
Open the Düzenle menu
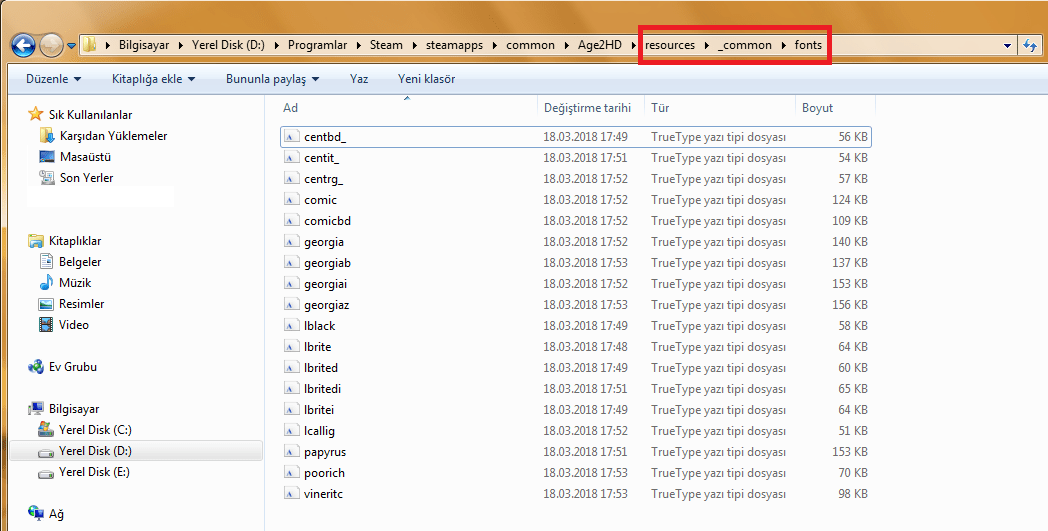53,79
